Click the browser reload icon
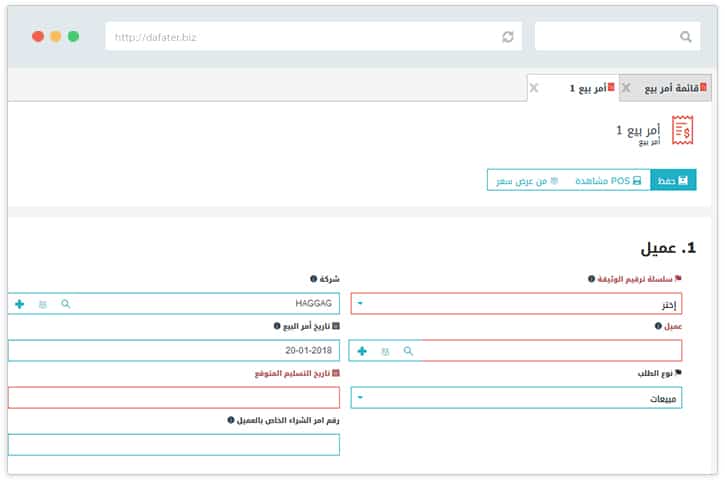725x485 pixels. point(508,37)
